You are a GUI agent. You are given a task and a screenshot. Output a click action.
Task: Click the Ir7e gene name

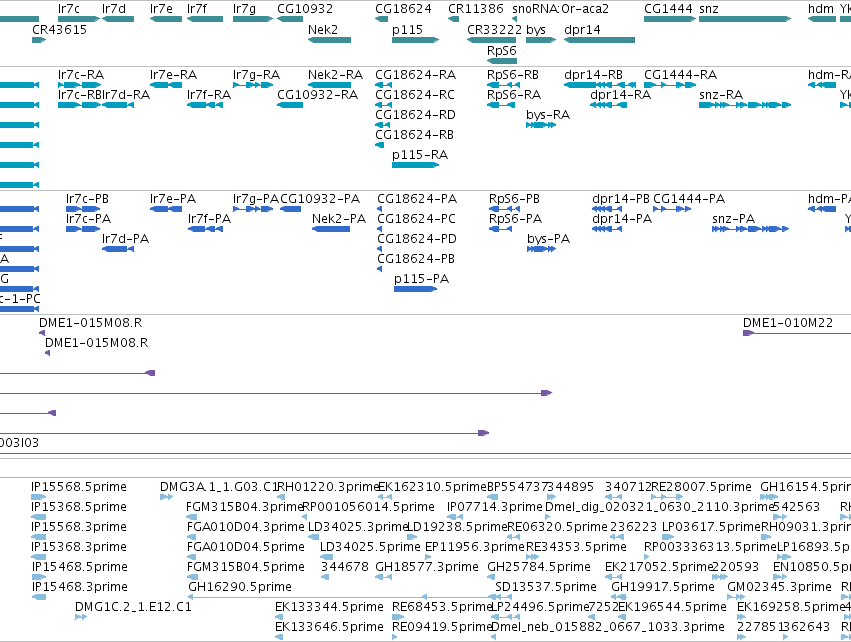point(161,9)
